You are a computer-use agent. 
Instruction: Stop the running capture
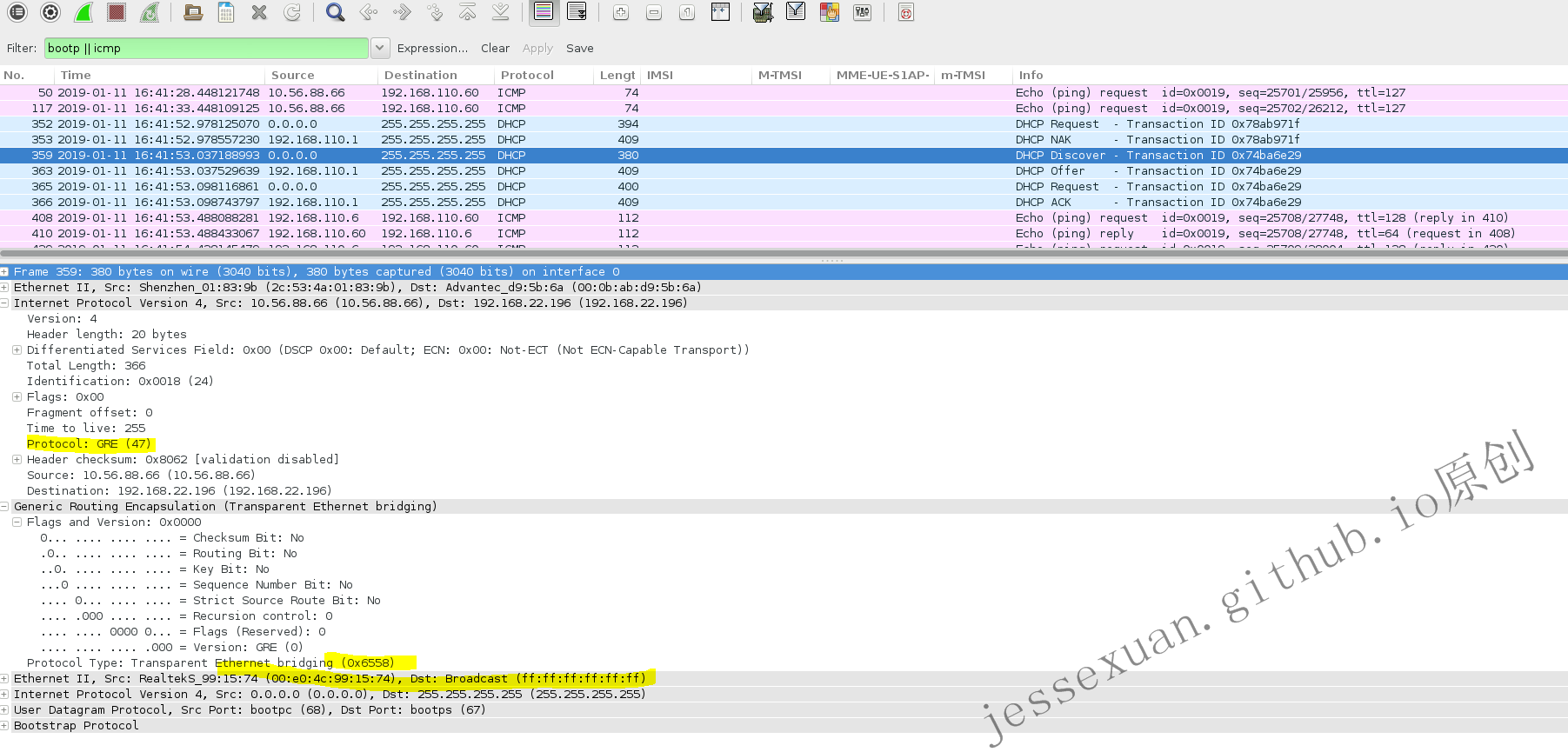pos(117,12)
